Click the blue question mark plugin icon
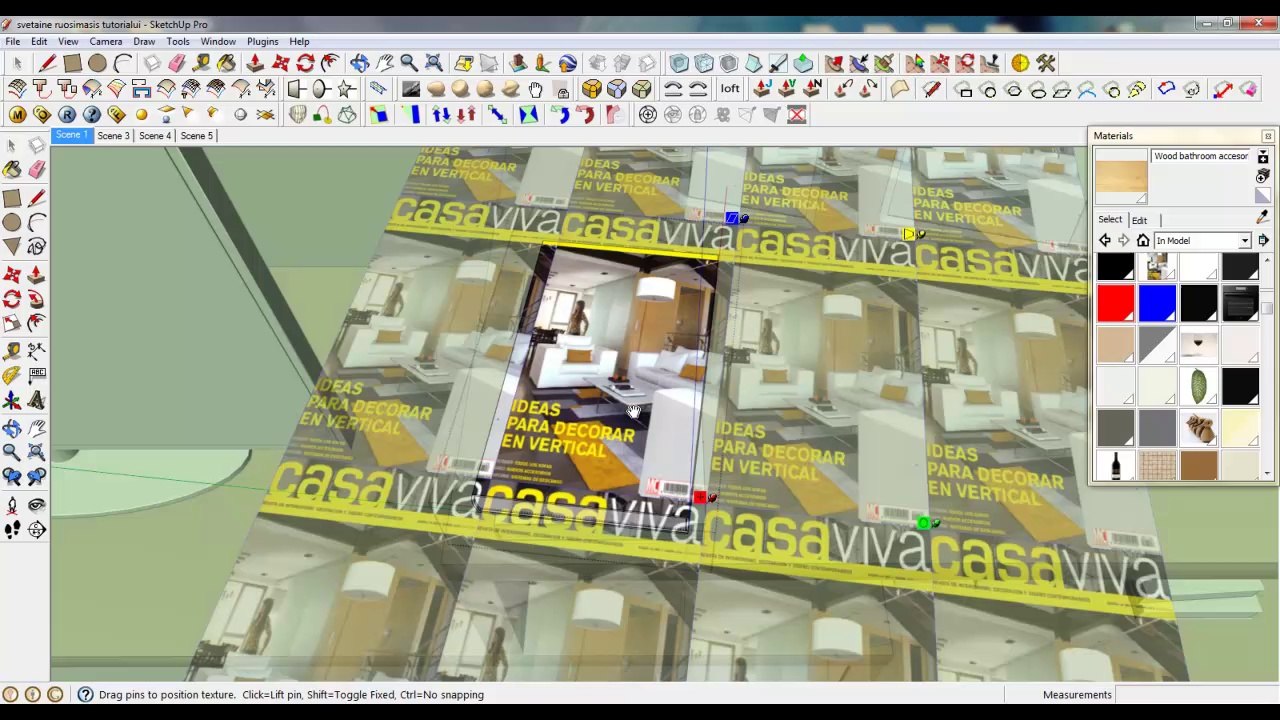This screenshot has height=720, width=1280. [92, 115]
